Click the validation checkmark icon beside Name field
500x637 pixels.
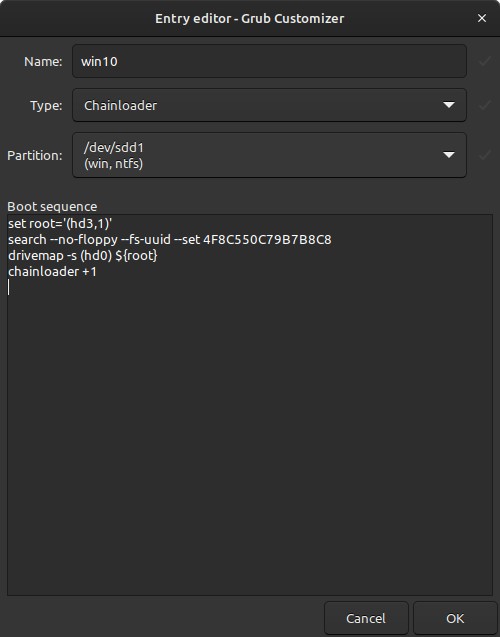click(484, 61)
